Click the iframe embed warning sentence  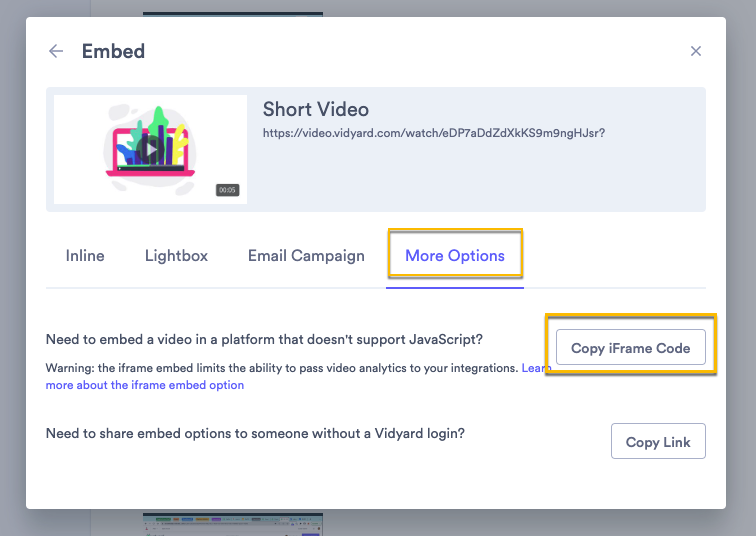point(282,368)
